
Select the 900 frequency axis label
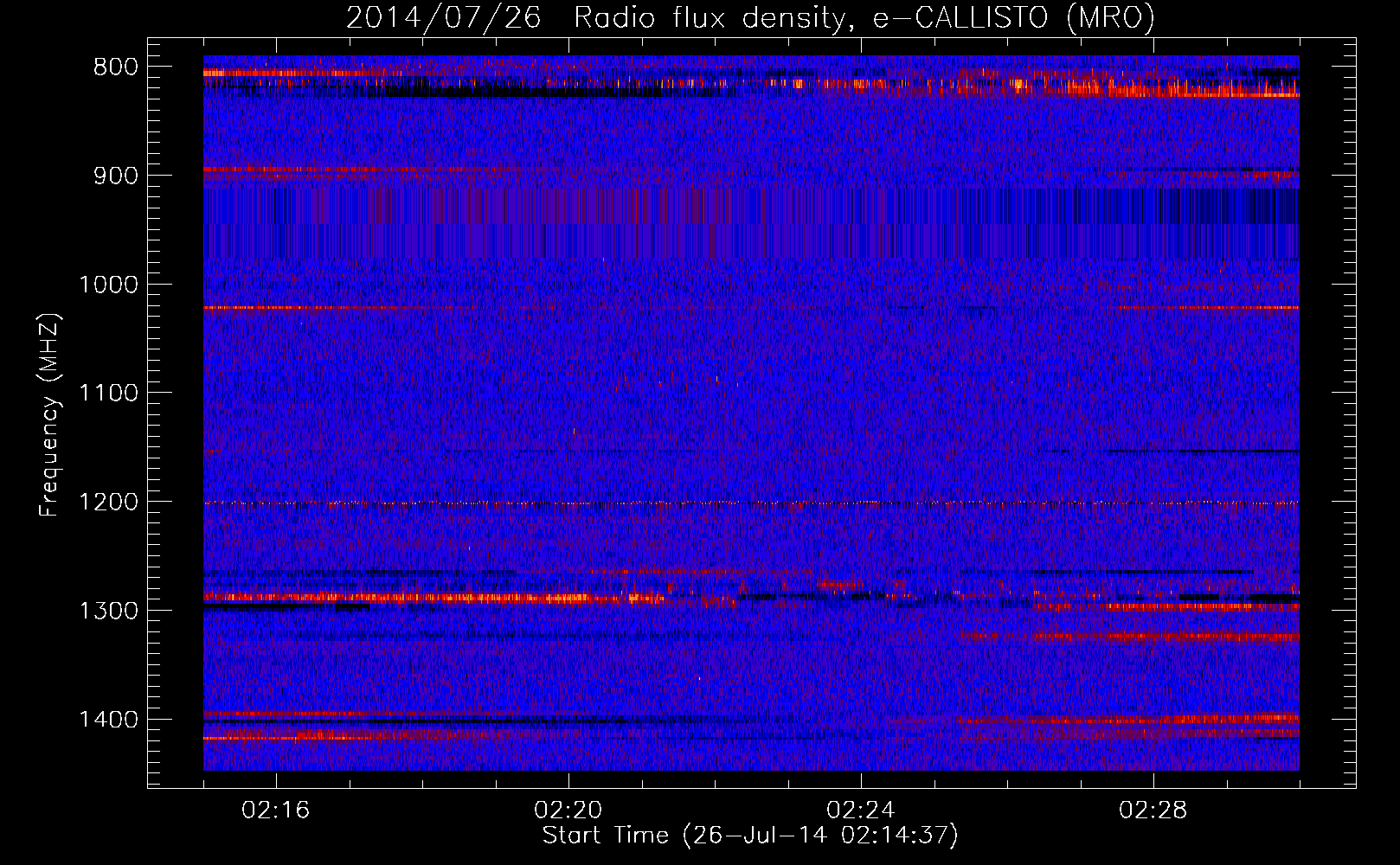point(116,176)
